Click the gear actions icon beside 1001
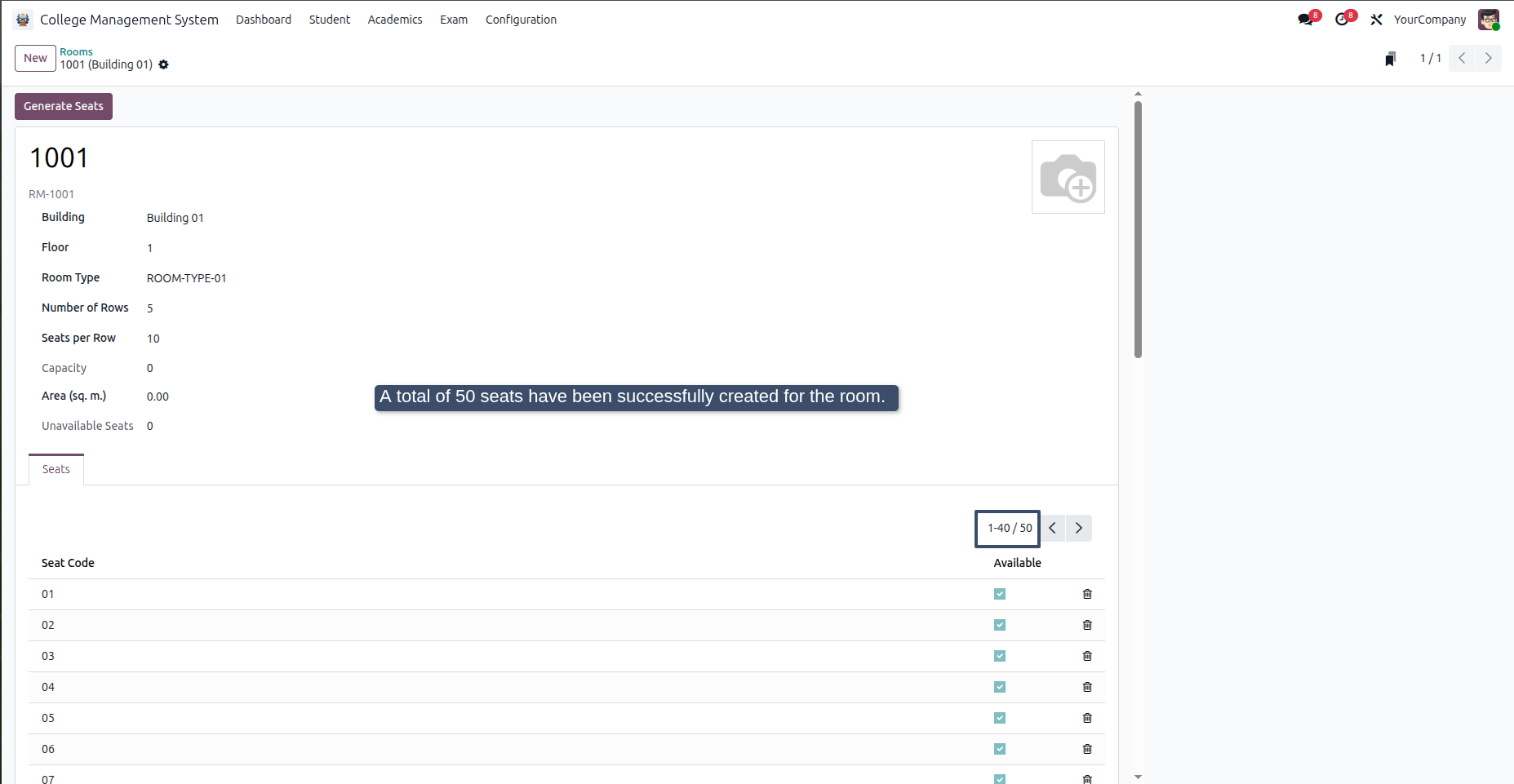The image size is (1514, 784). (163, 64)
